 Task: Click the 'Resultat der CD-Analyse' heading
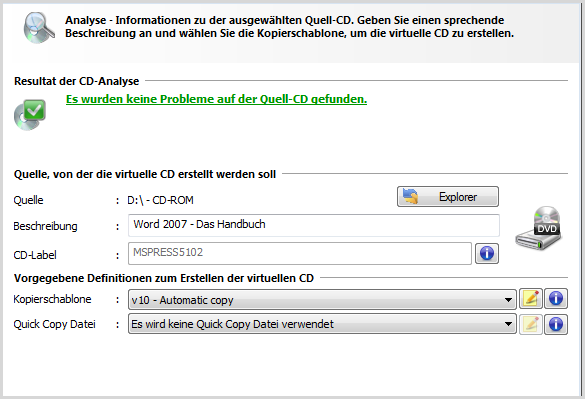pos(76,81)
